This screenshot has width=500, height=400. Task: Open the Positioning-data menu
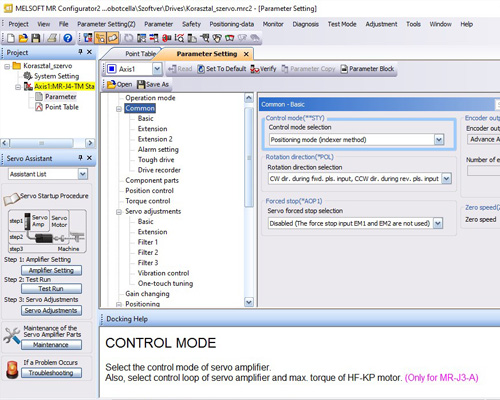[x=232, y=24]
